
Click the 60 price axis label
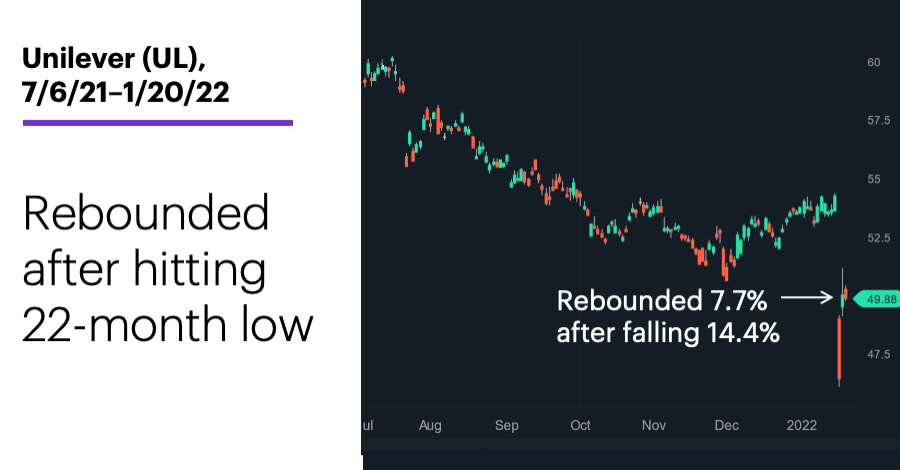pos(874,62)
